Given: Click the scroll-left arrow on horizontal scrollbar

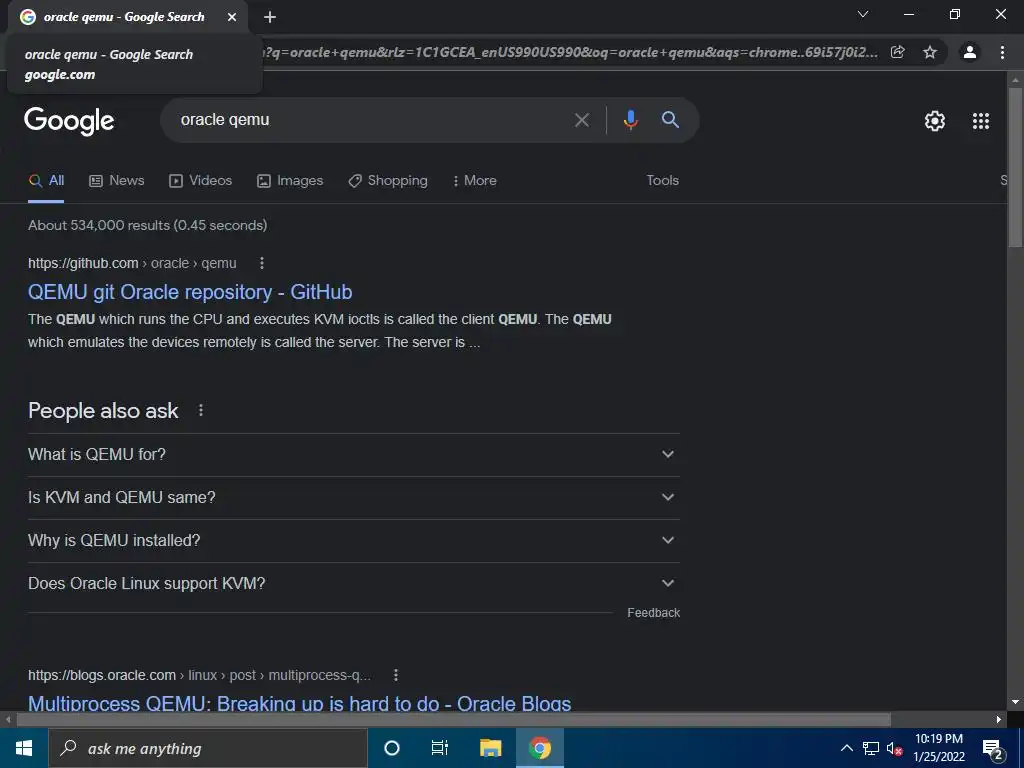Looking at the screenshot, I should tap(7, 720).
